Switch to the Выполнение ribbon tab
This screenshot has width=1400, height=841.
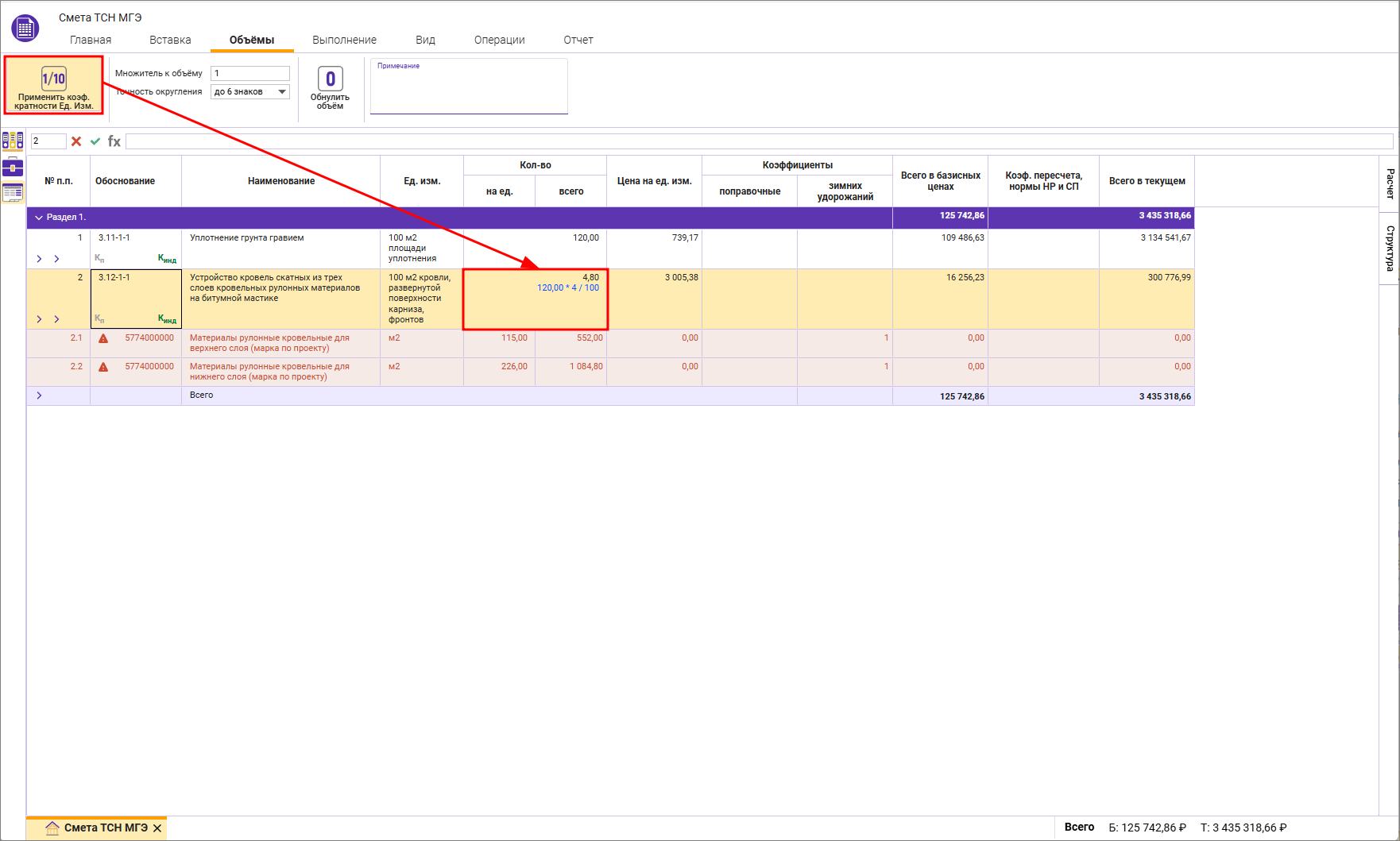[344, 40]
